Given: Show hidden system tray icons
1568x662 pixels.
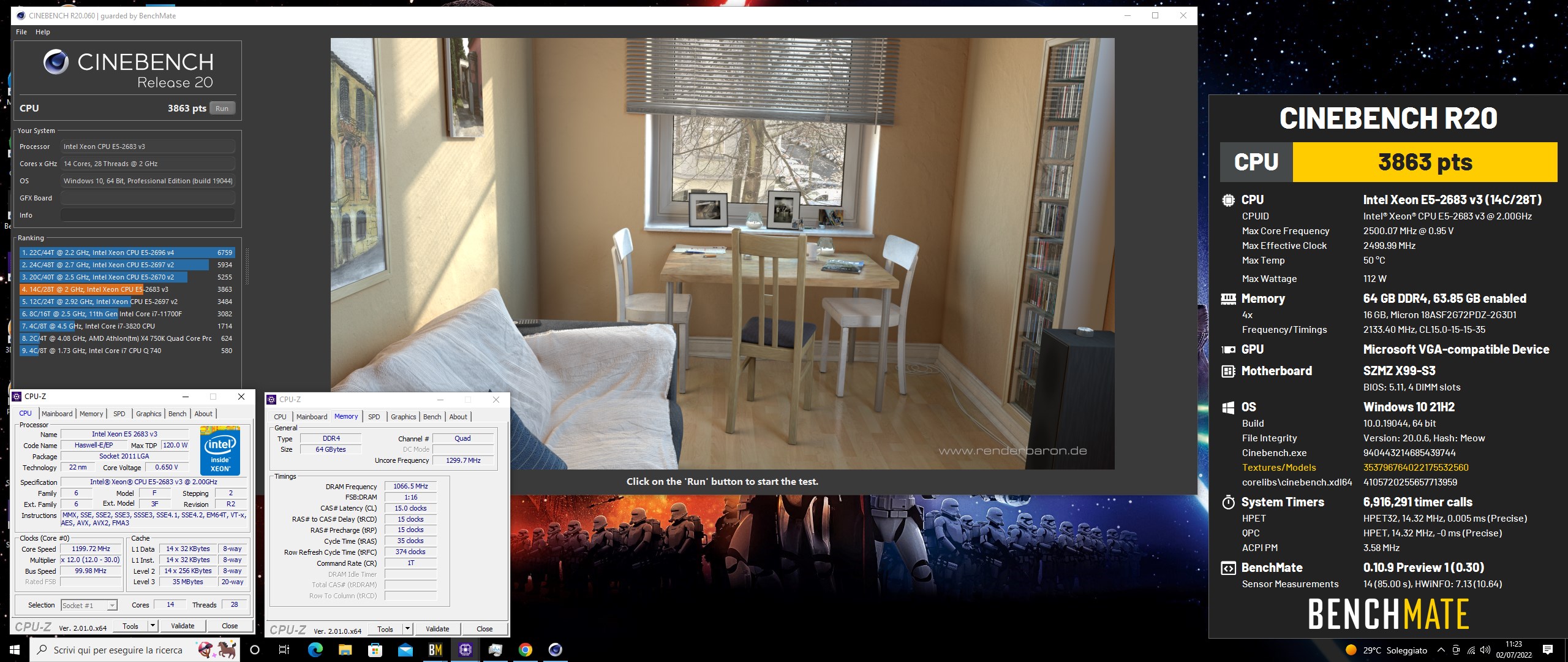Looking at the screenshot, I should coord(1441,650).
